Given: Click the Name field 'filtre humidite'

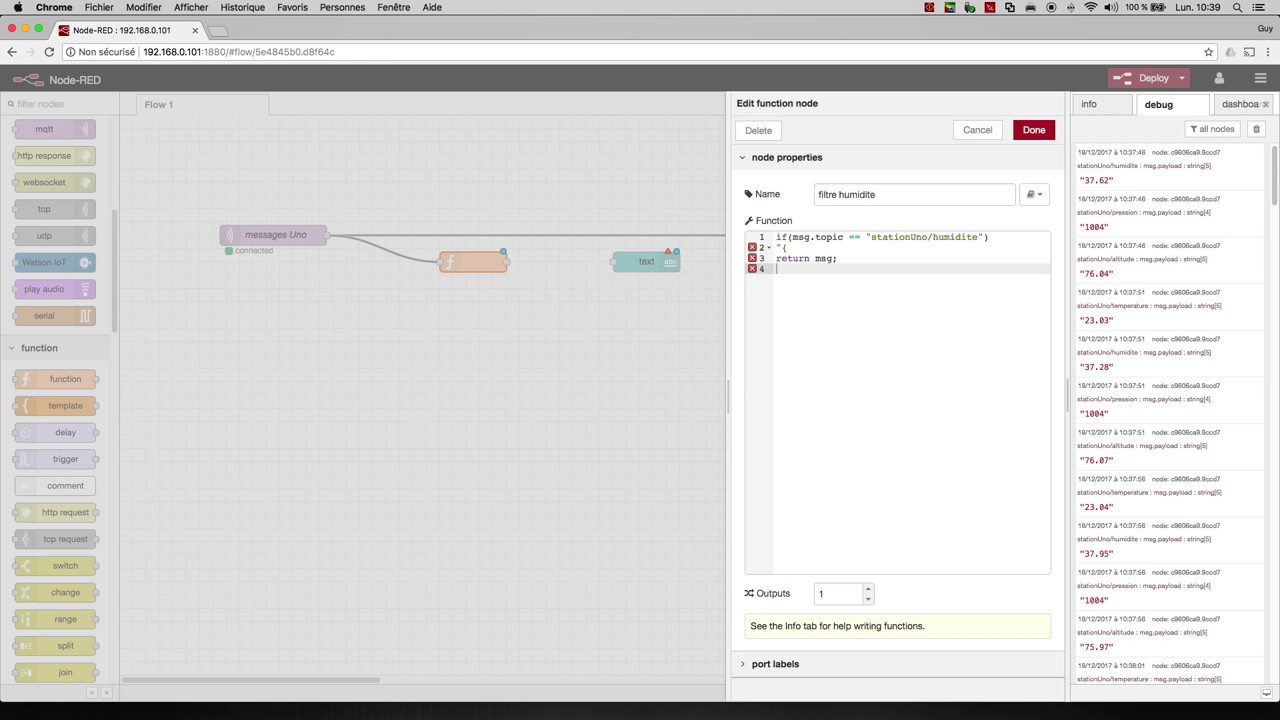Looking at the screenshot, I should [914, 194].
